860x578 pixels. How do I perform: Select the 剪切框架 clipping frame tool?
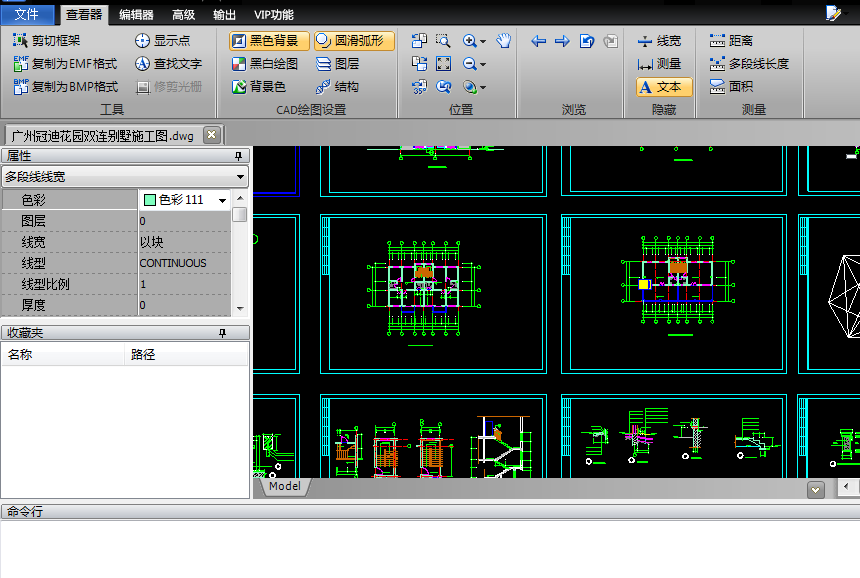[47, 41]
